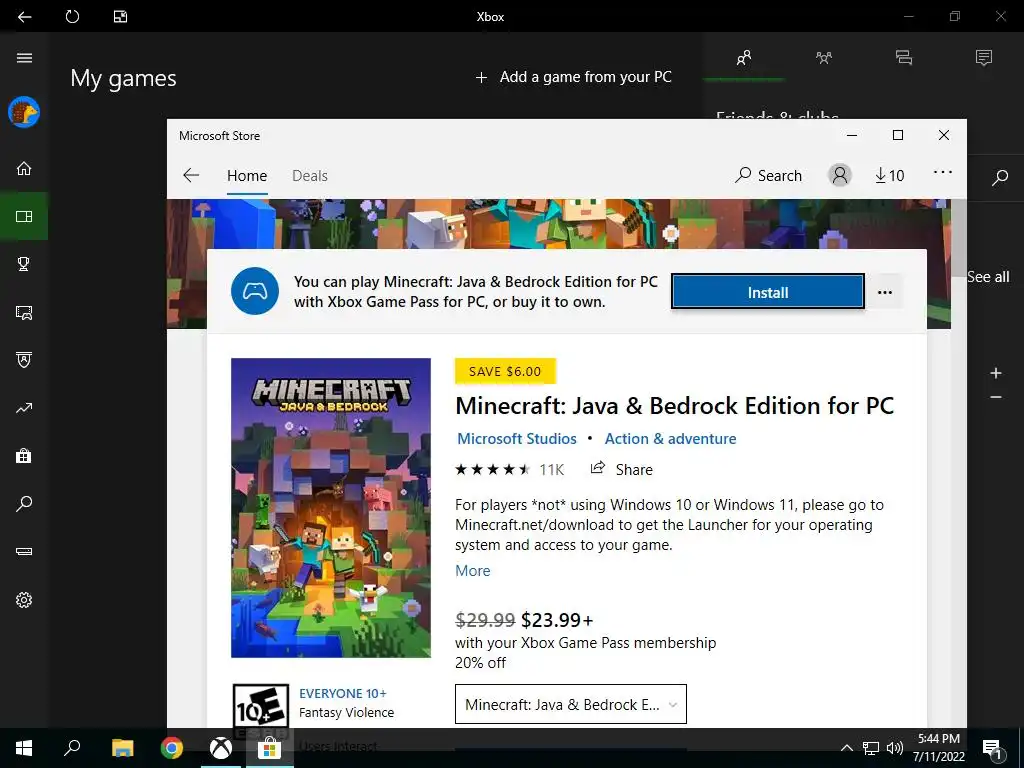Open Google Chrome from the taskbar
The height and width of the screenshot is (768, 1024).
tap(172, 748)
